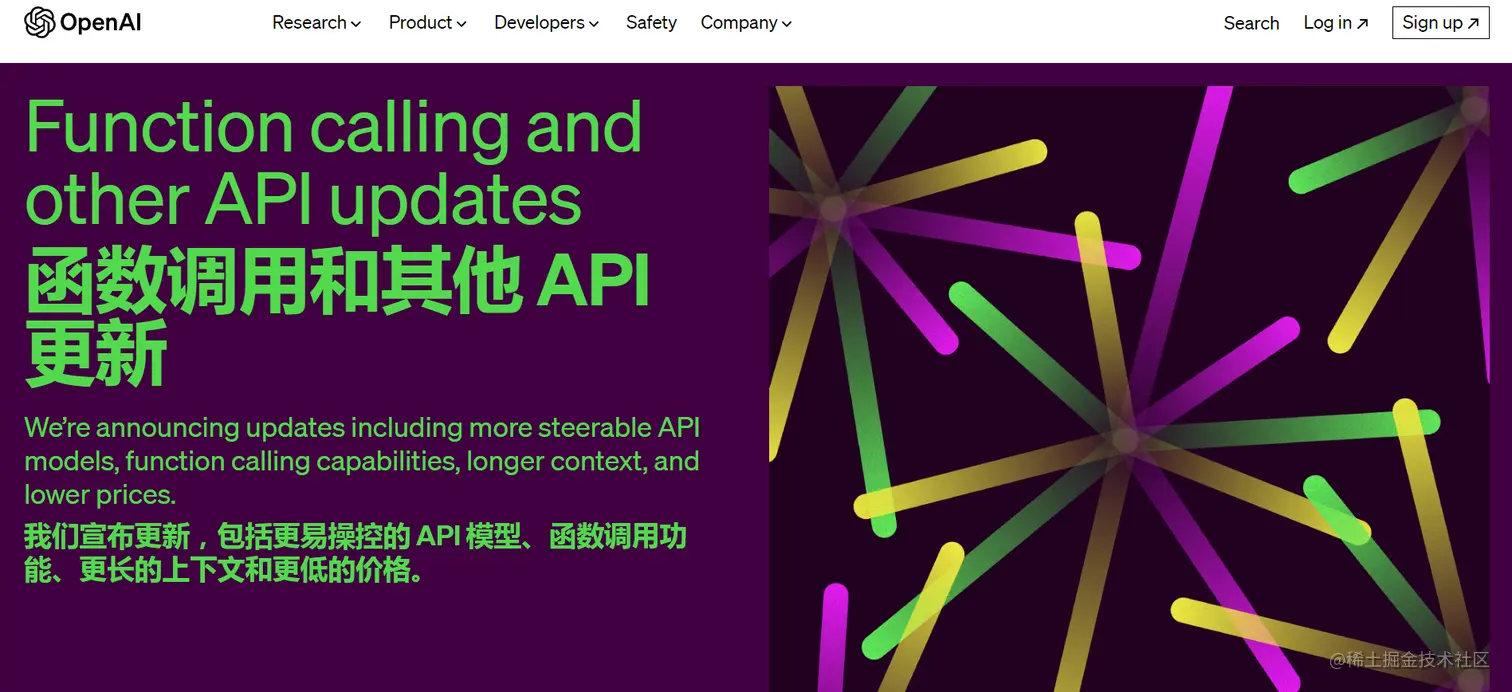Click the Log in link
This screenshot has width=1512, height=692.
pyautogui.click(x=1335, y=23)
